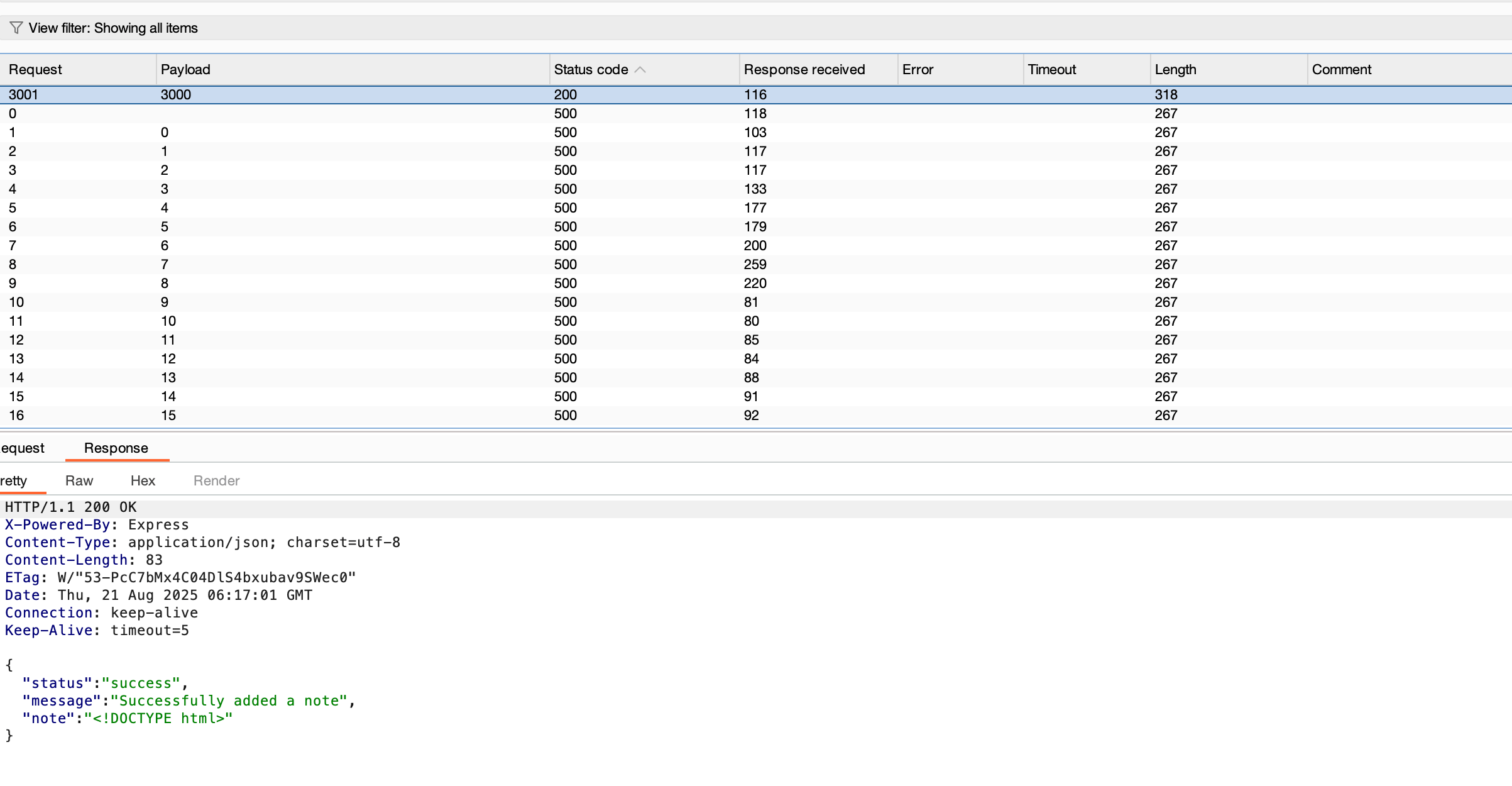Click response received value 118

click(x=755, y=113)
